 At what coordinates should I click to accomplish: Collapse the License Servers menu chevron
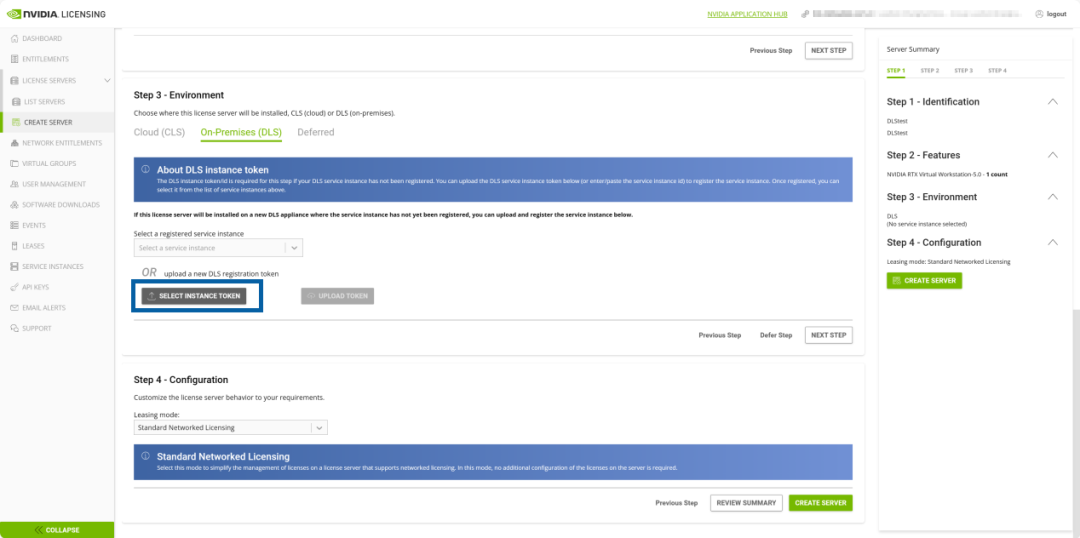point(107,81)
